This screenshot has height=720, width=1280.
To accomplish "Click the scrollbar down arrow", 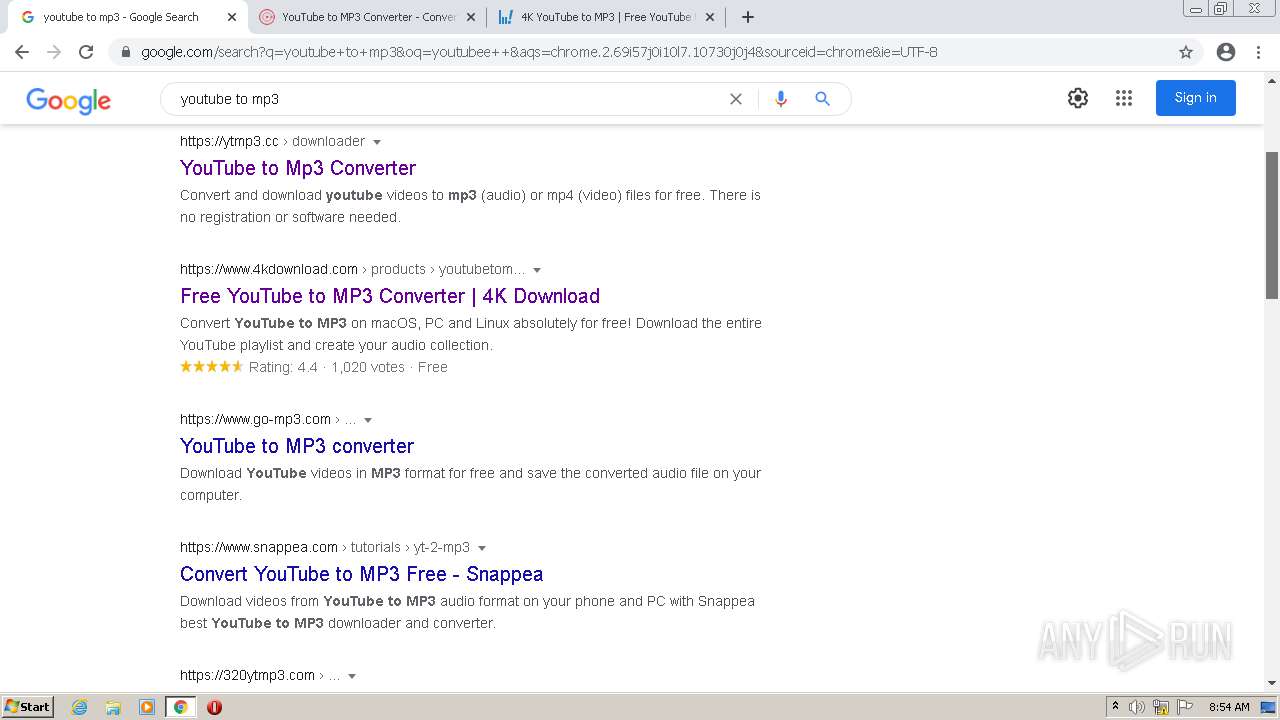I will click(x=1272, y=683).
